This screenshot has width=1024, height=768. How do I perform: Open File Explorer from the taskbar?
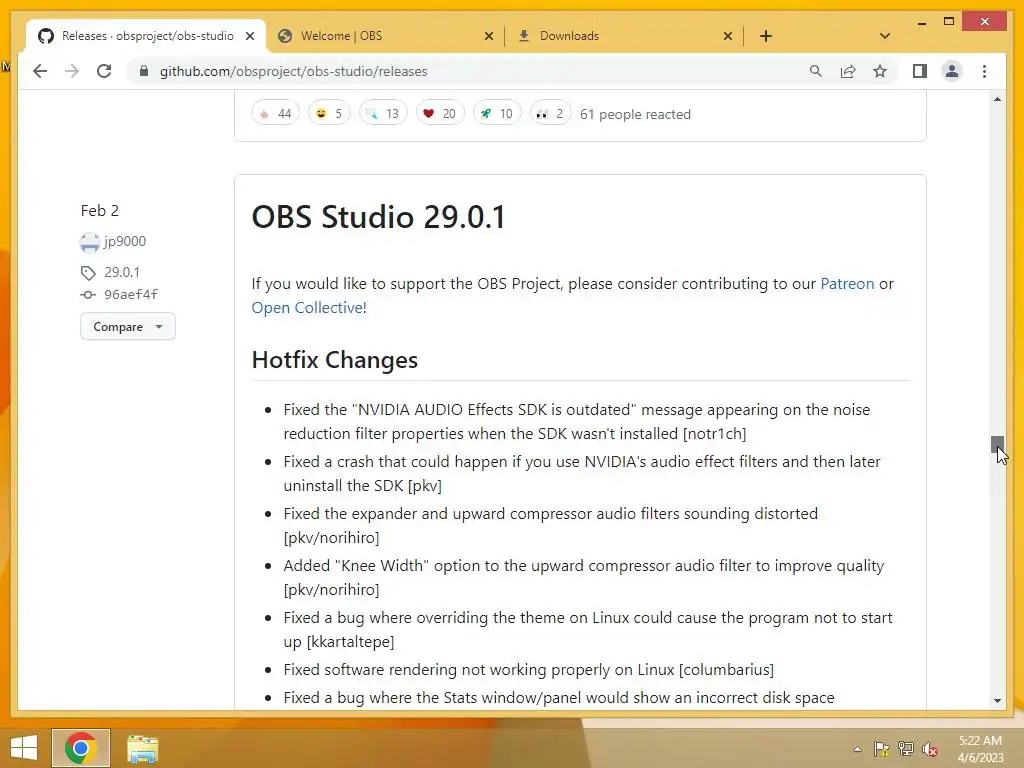tap(142, 748)
